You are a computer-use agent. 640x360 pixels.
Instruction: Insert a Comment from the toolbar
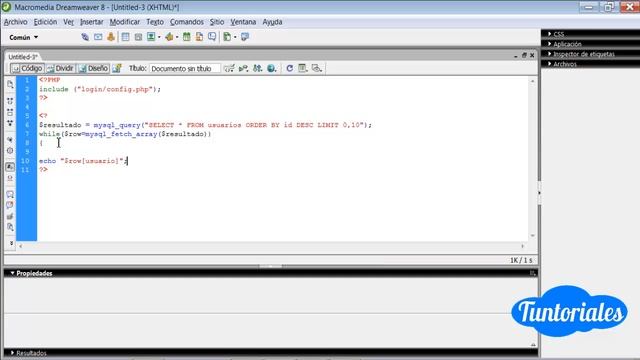click(212, 37)
